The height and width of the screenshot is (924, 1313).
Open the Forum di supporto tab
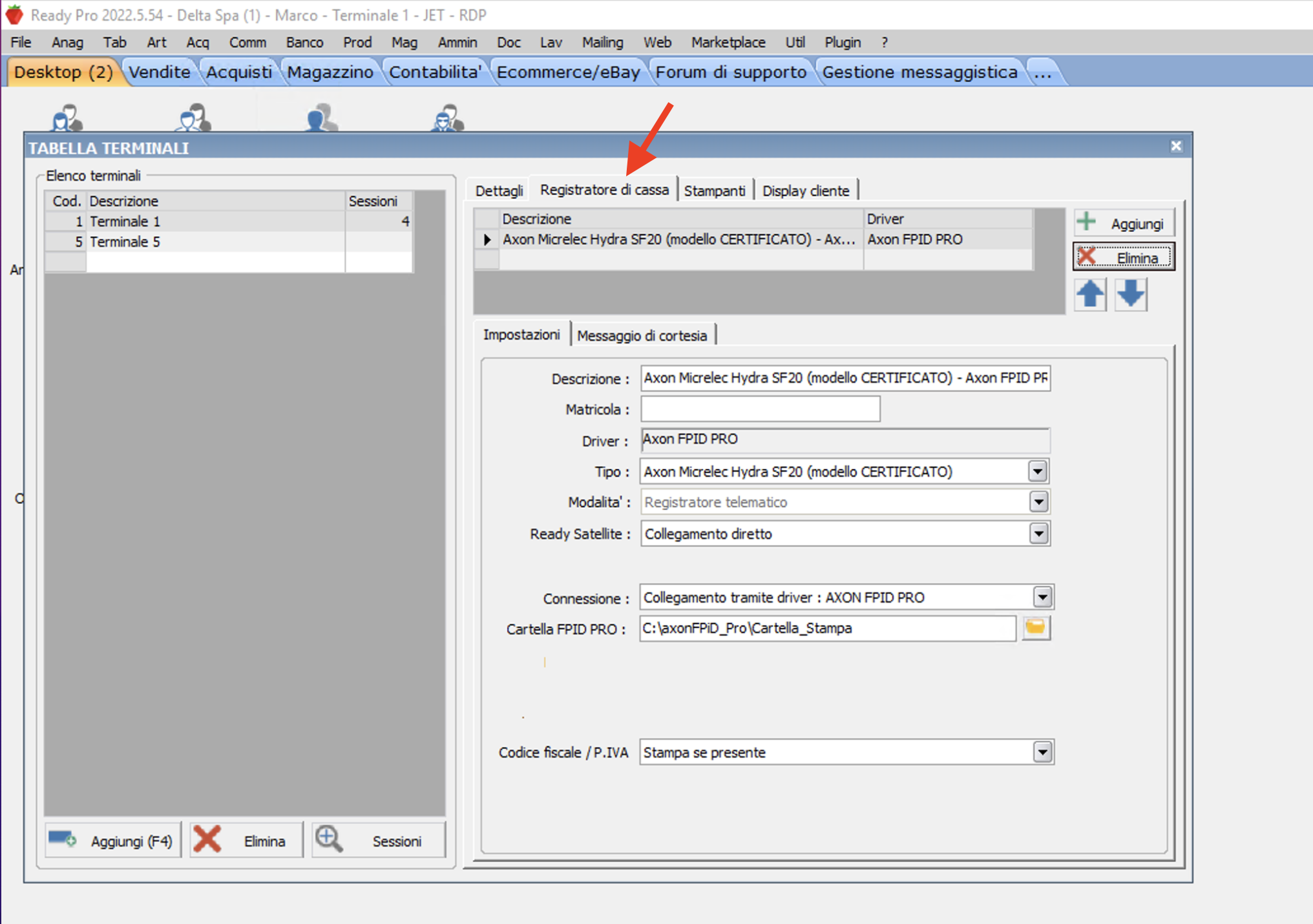click(x=731, y=72)
